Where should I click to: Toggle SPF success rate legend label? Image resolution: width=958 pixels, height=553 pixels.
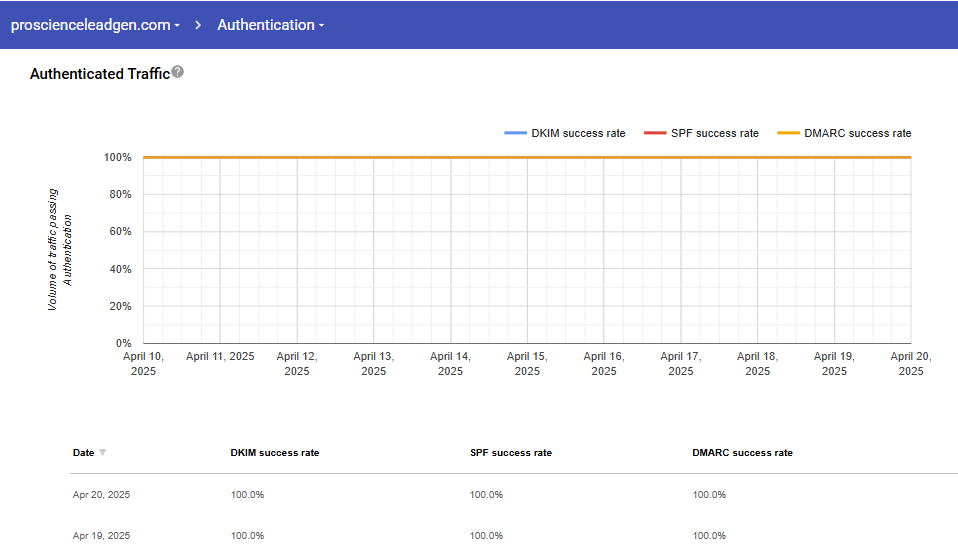point(714,133)
